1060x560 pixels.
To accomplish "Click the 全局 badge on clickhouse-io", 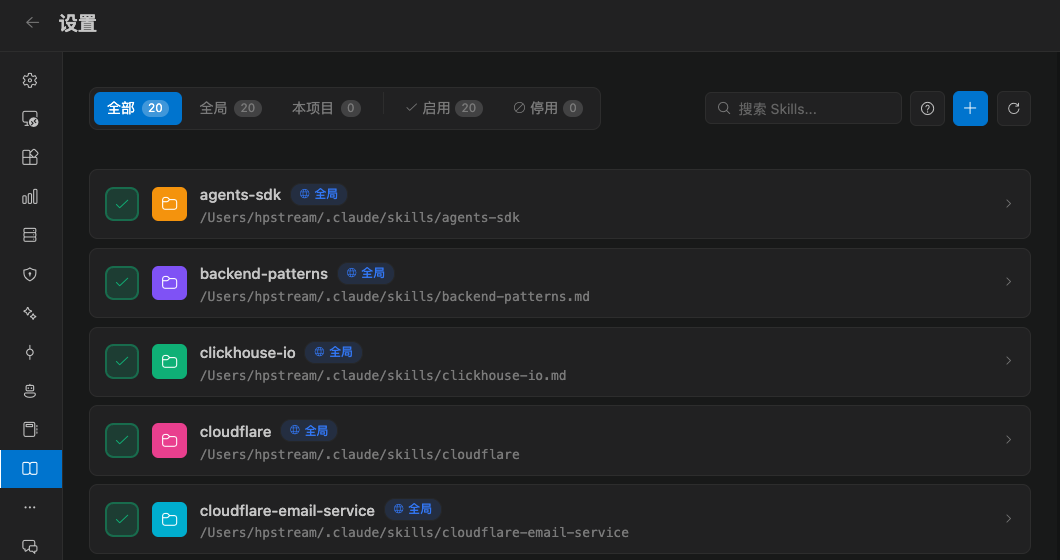I will pyautogui.click(x=334, y=352).
